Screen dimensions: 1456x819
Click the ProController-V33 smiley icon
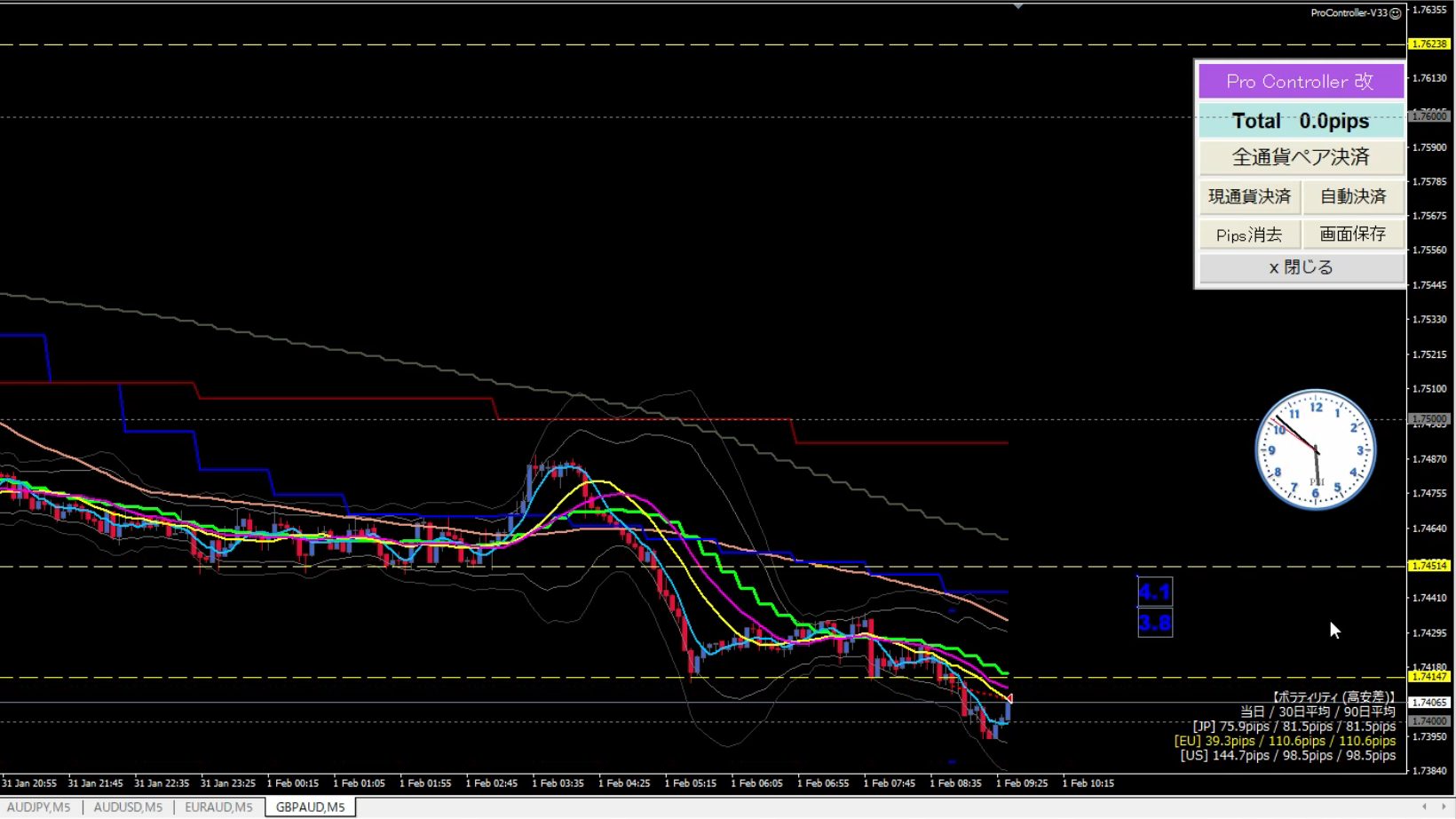(x=1396, y=13)
